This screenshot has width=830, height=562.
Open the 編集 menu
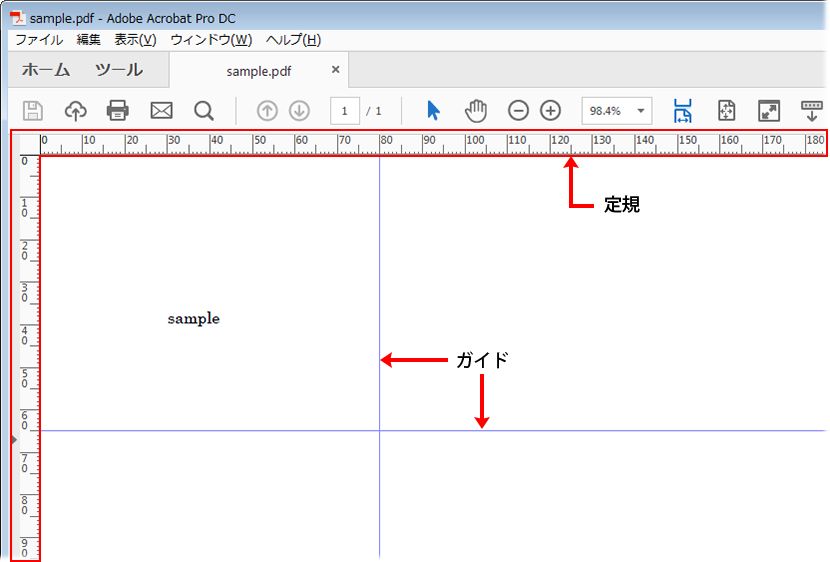pos(88,40)
